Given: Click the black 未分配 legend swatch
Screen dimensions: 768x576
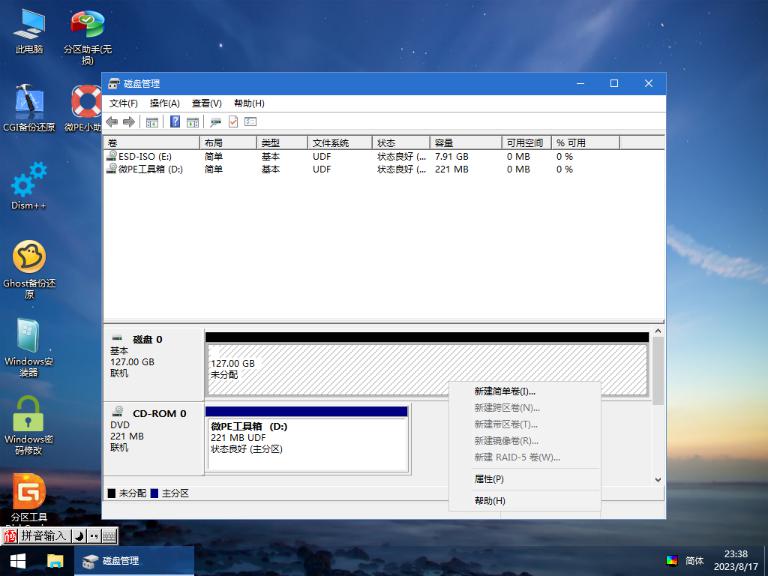Looking at the screenshot, I should click(112, 493).
